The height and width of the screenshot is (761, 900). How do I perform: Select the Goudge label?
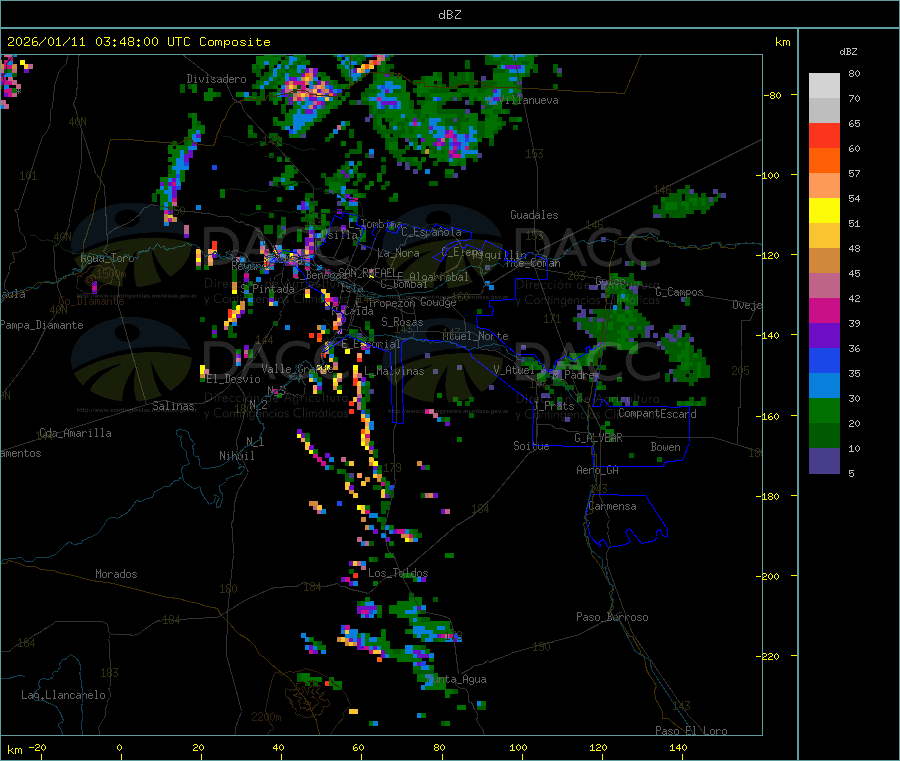tap(438, 302)
